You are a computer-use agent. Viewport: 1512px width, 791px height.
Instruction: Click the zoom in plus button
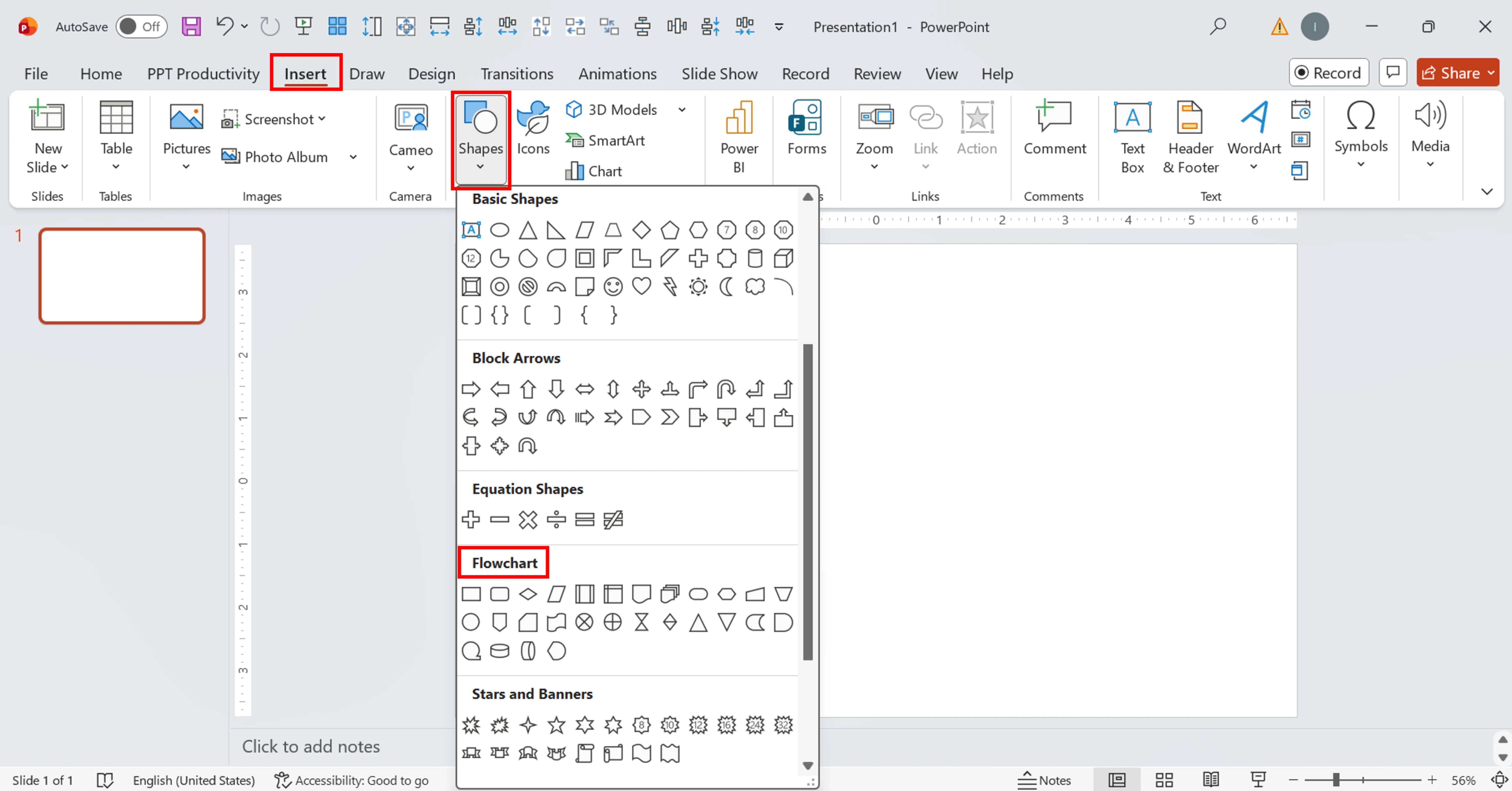1432,780
